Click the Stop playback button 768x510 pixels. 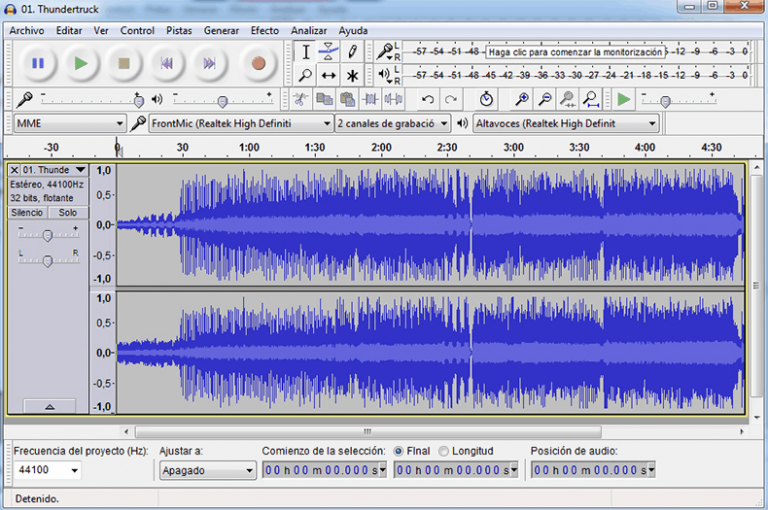[x=124, y=63]
